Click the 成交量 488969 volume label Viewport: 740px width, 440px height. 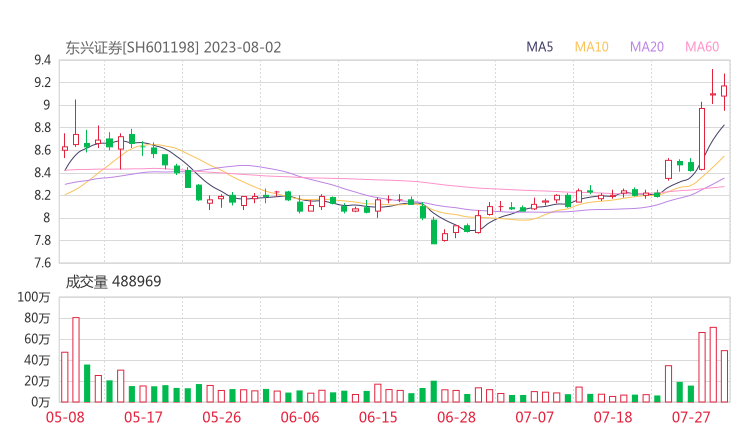point(113,282)
